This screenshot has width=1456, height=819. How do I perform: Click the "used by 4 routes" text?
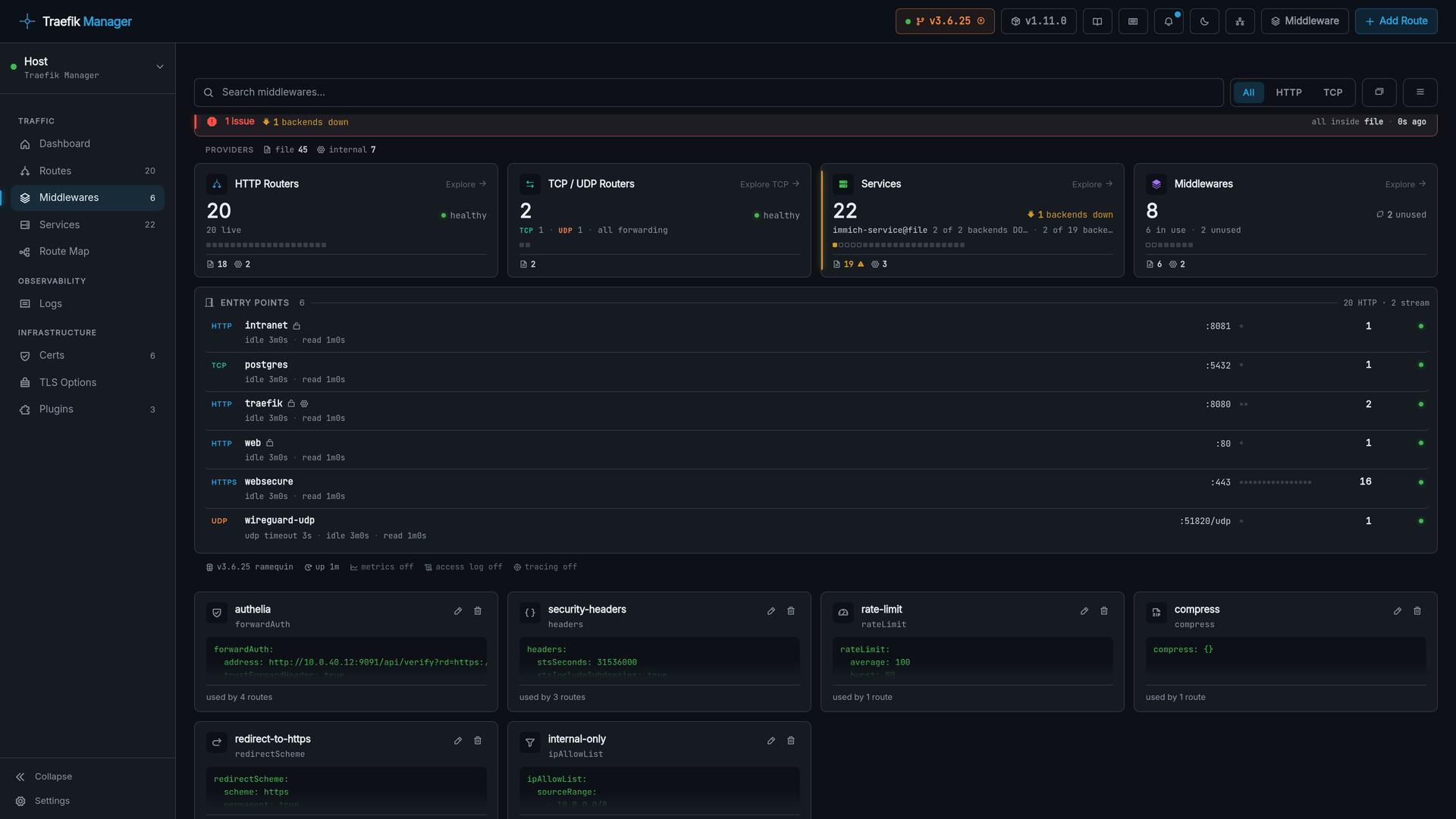tap(239, 698)
